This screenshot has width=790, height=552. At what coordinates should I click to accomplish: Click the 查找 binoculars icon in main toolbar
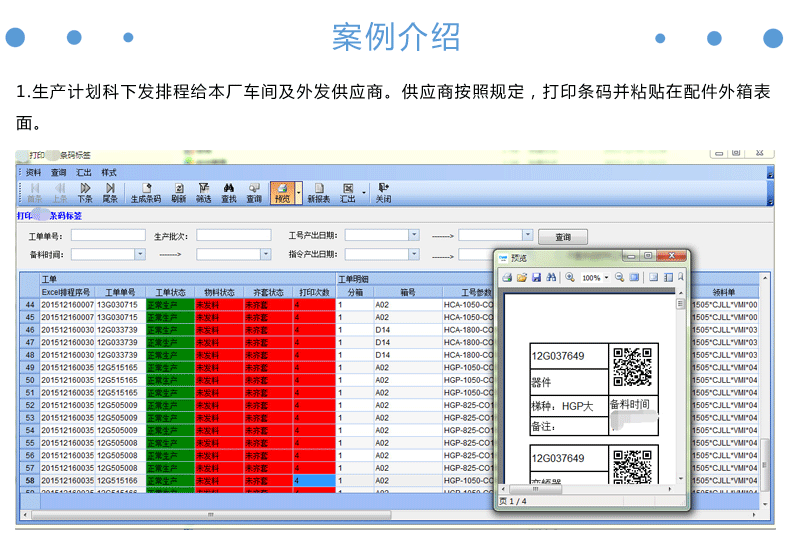tap(228, 191)
